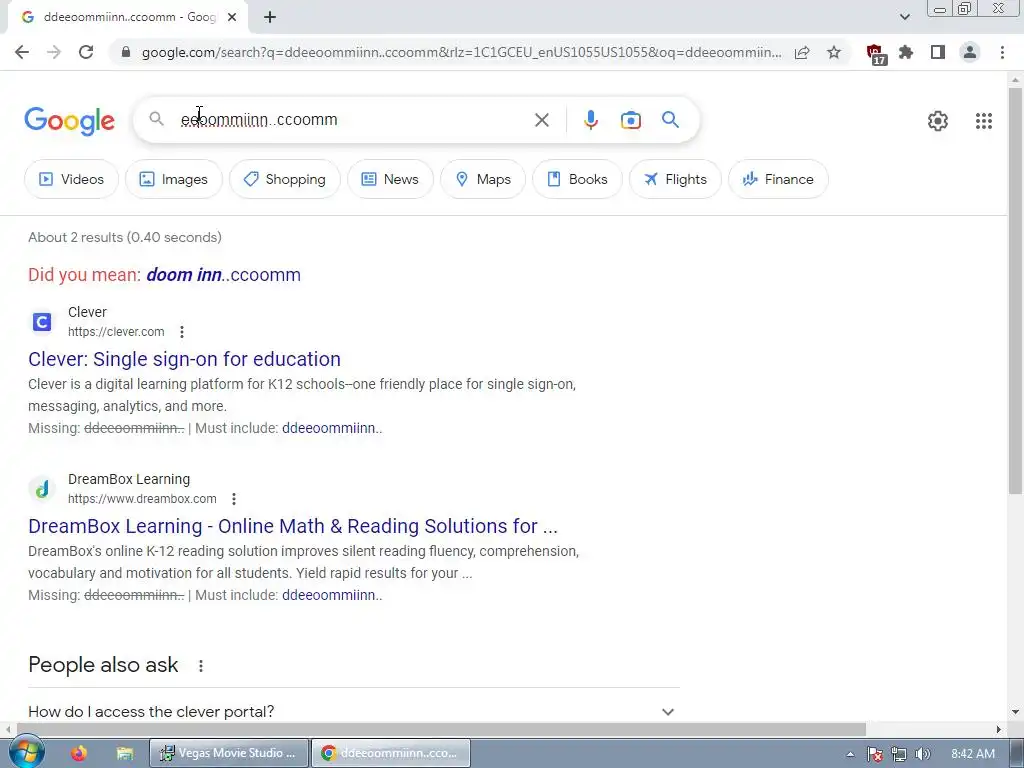
Task: Search by image with the camera icon
Action: (631, 120)
